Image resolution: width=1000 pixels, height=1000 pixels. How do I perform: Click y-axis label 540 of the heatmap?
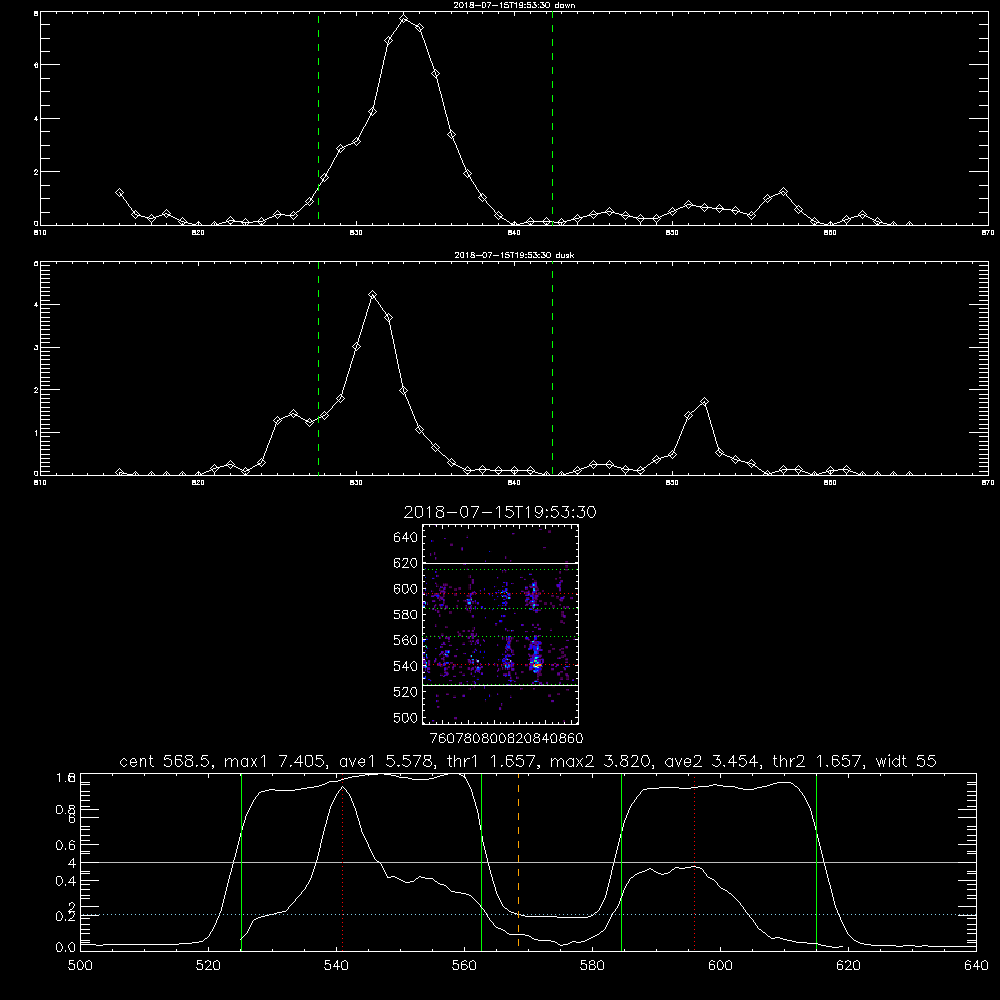[406, 666]
